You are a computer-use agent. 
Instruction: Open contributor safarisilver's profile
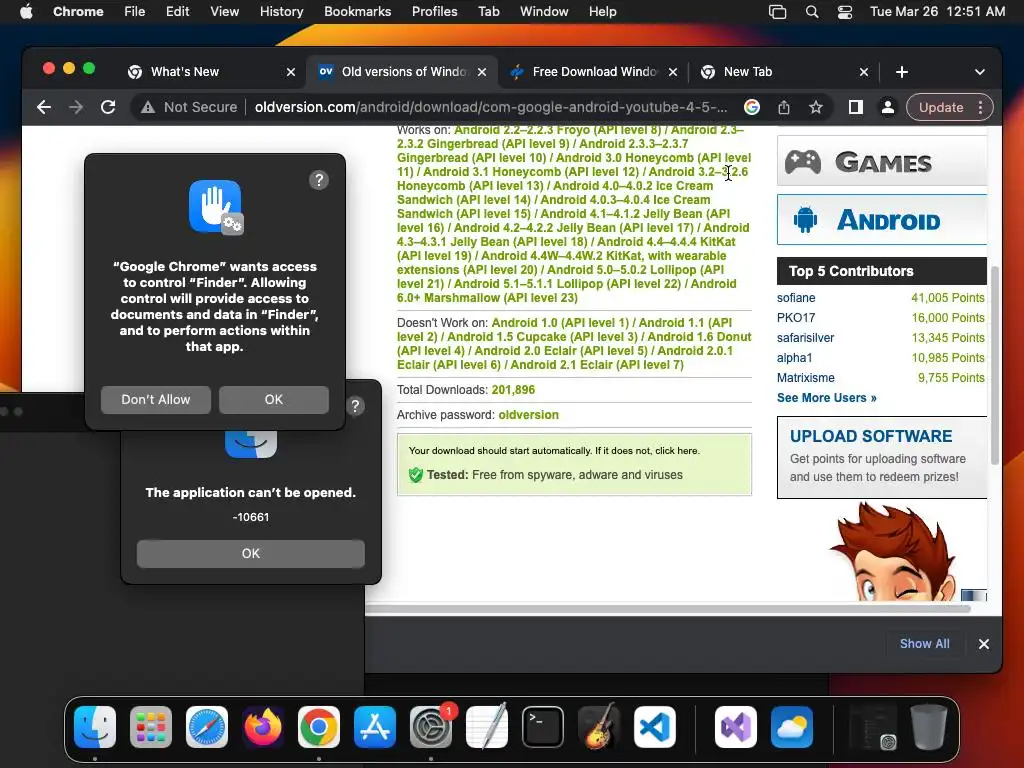pyautogui.click(x=805, y=338)
